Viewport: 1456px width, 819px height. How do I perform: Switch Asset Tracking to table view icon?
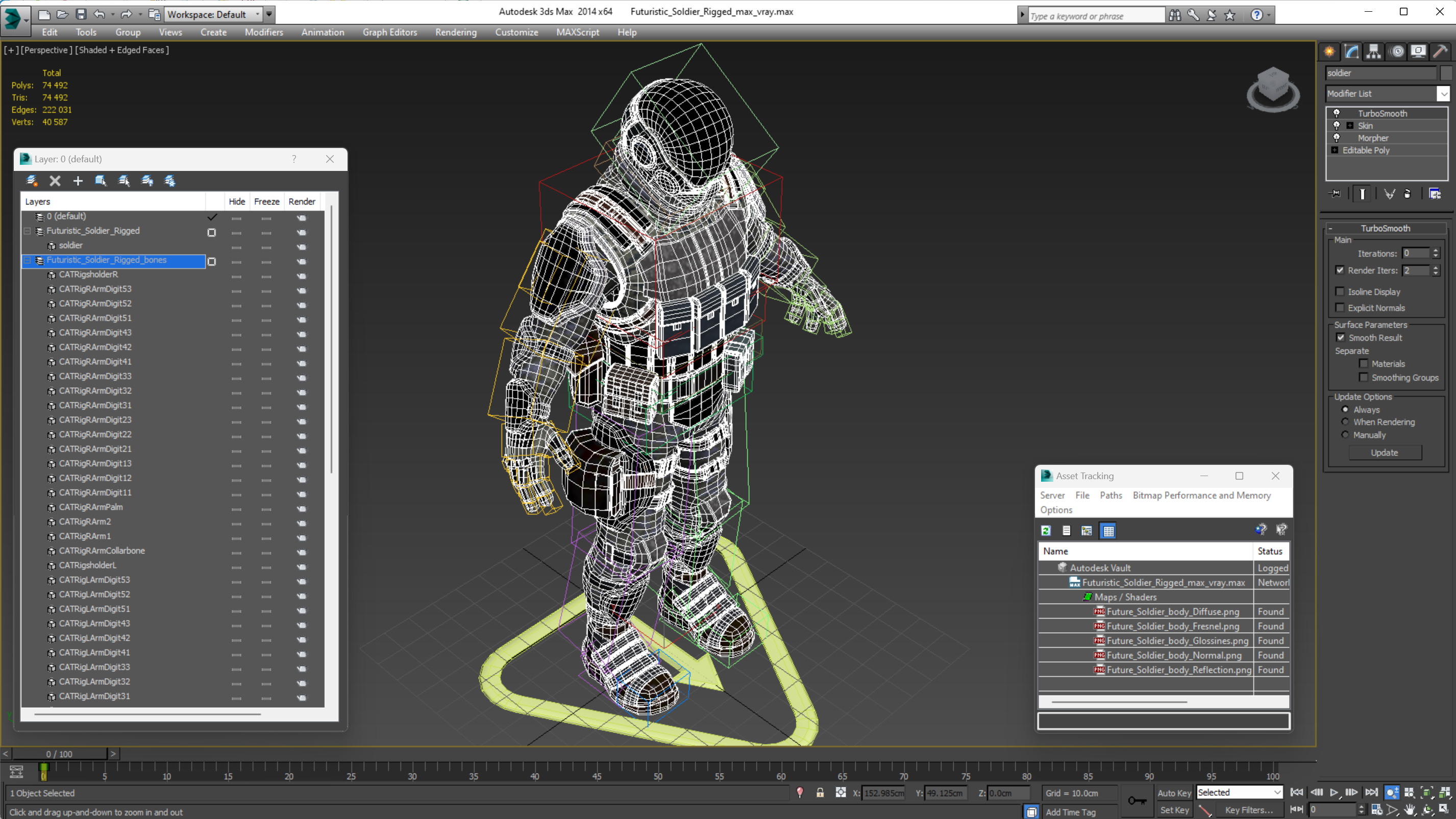click(1108, 531)
